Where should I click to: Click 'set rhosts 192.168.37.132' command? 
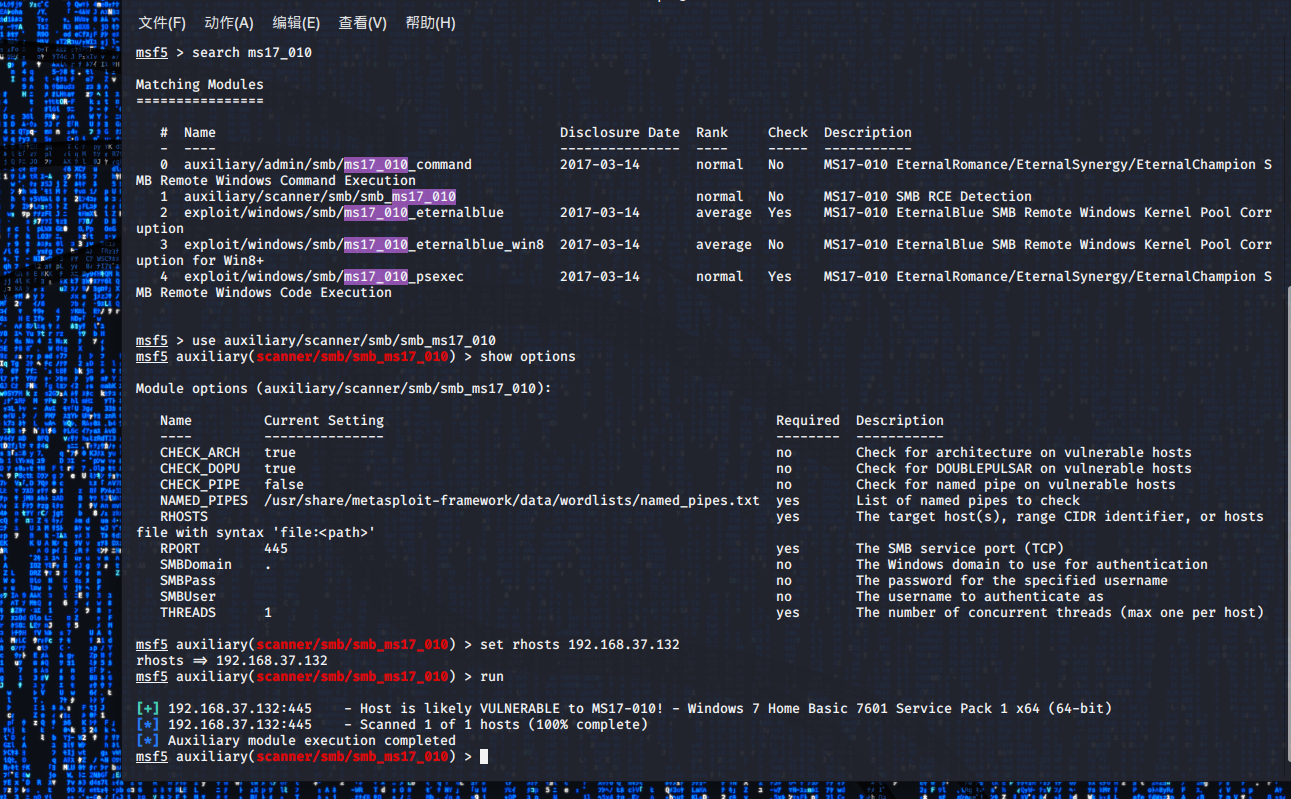[580, 644]
